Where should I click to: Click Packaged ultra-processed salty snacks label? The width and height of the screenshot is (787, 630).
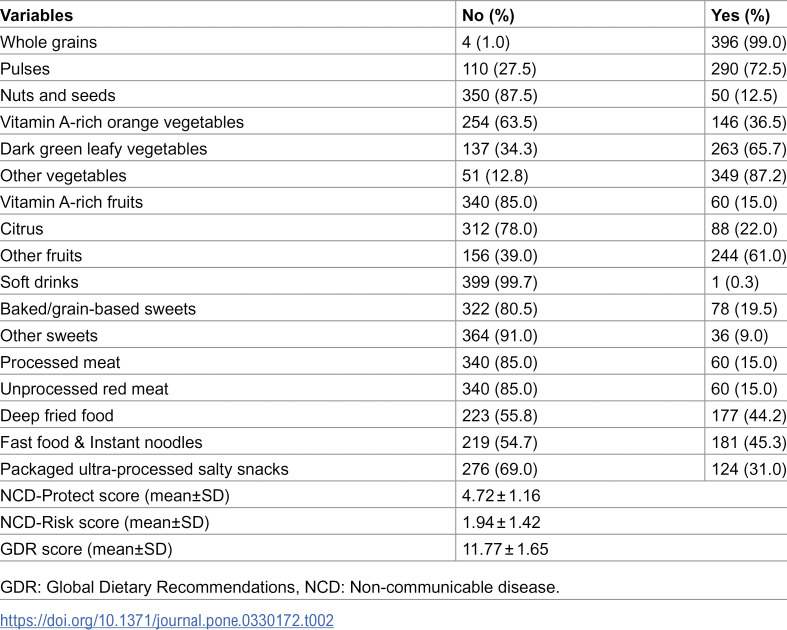point(145,469)
